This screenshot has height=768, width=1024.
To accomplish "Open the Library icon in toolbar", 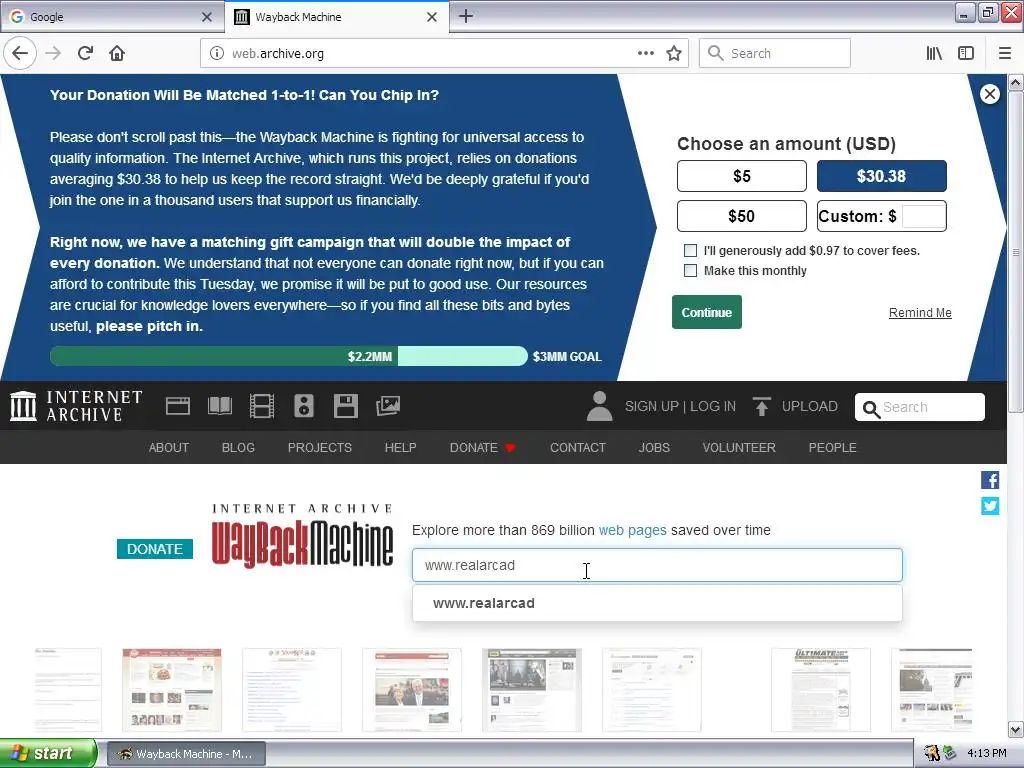I will [x=934, y=53].
